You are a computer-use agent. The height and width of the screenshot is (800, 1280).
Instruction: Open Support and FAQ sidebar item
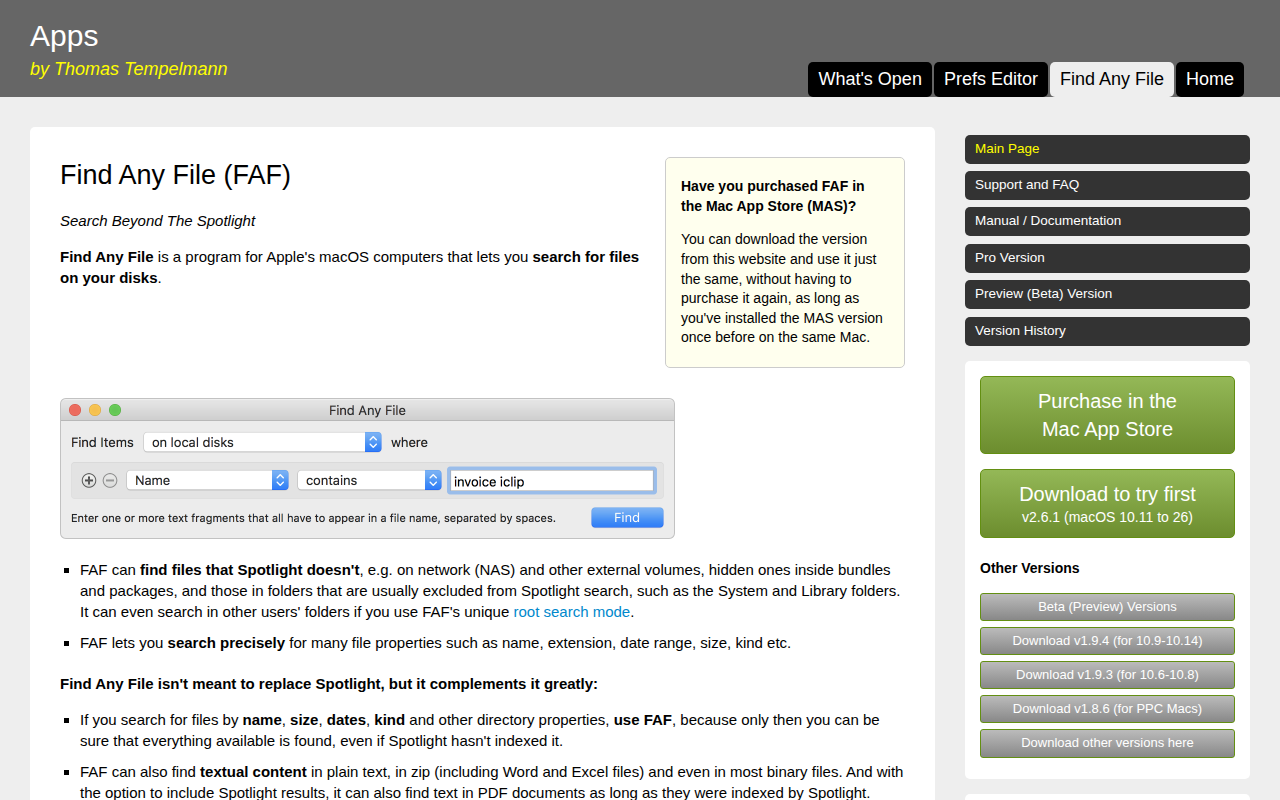click(x=1107, y=185)
